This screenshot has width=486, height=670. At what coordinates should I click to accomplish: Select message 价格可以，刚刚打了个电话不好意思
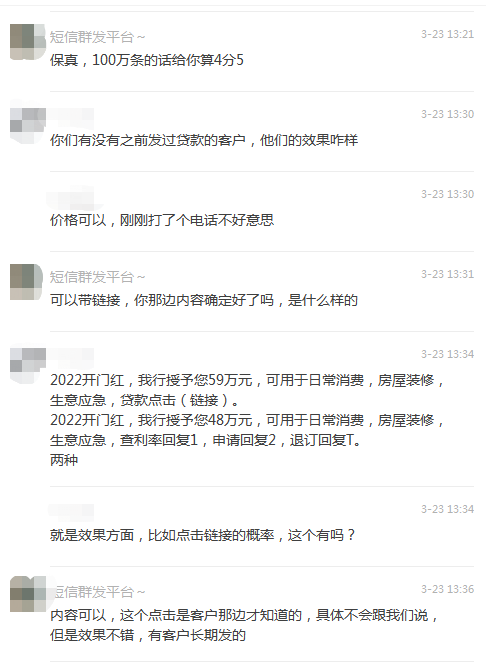coord(162,220)
